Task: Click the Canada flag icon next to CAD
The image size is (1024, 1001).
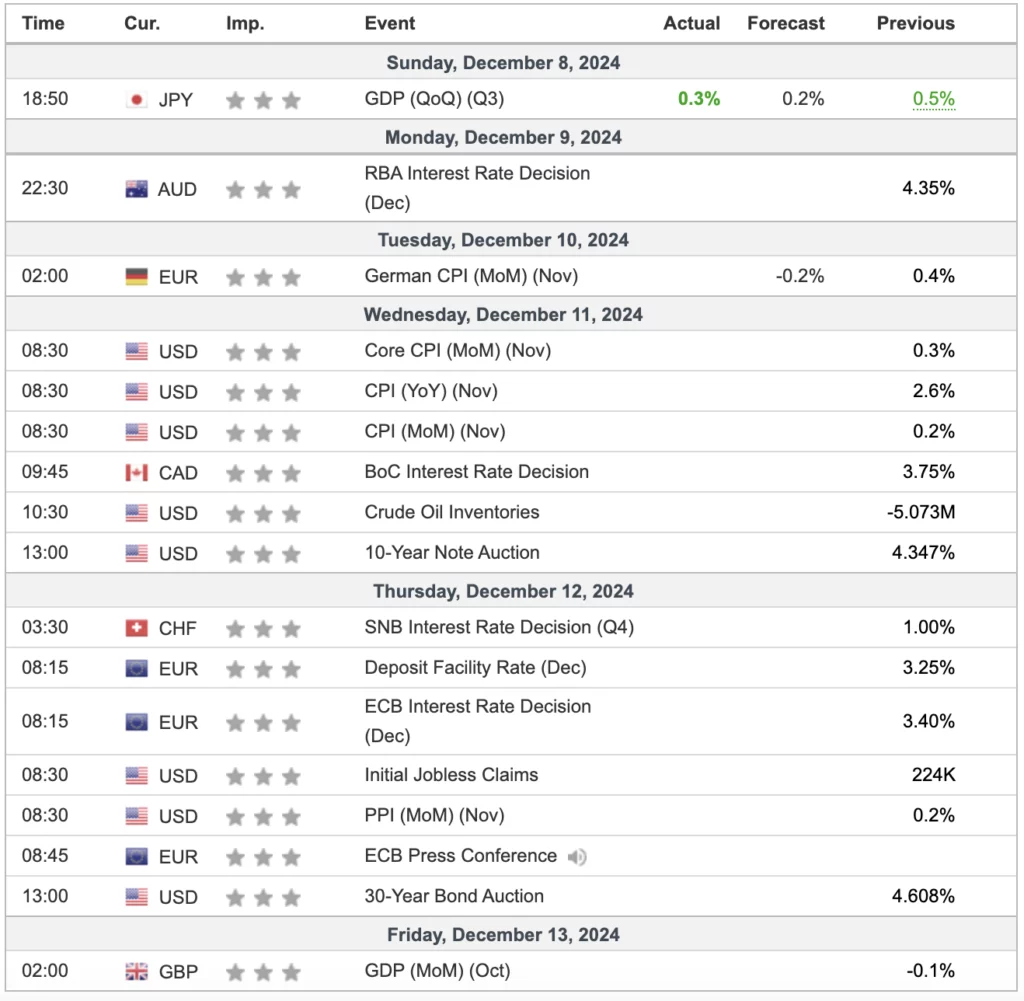Action: tap(136, 473)
